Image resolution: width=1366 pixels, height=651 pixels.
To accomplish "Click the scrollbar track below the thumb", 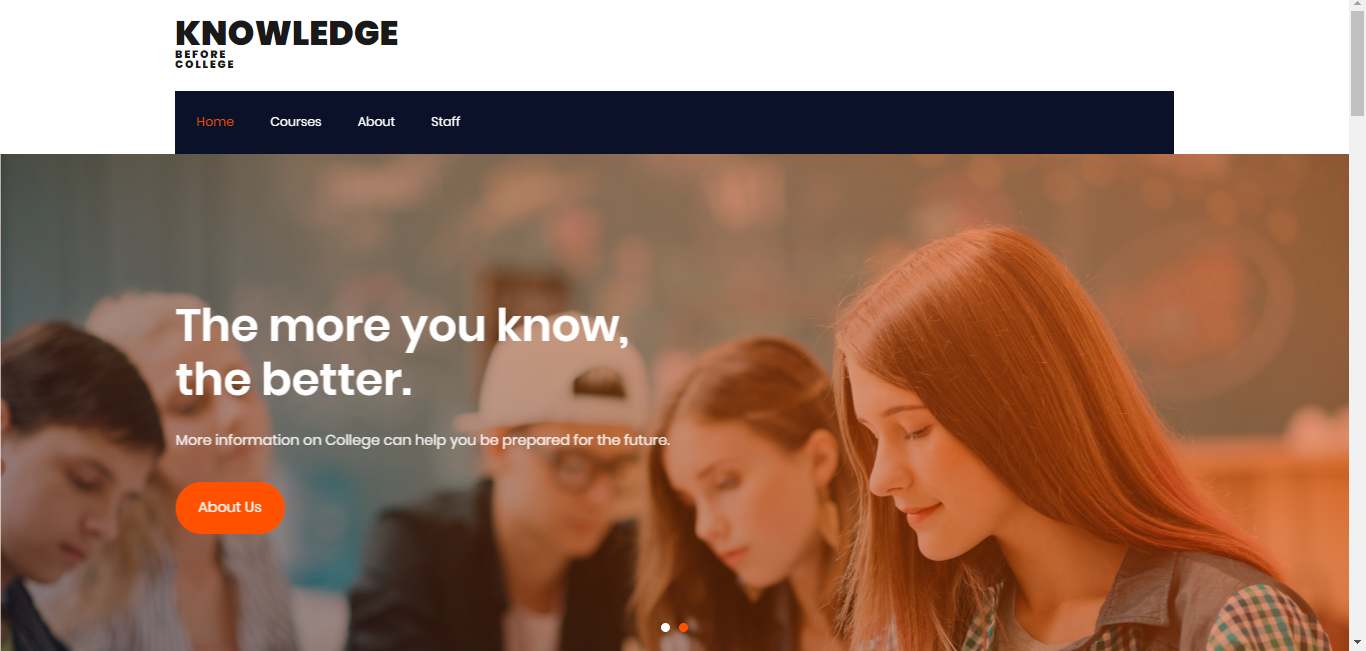I will (x=1357, y=375).
